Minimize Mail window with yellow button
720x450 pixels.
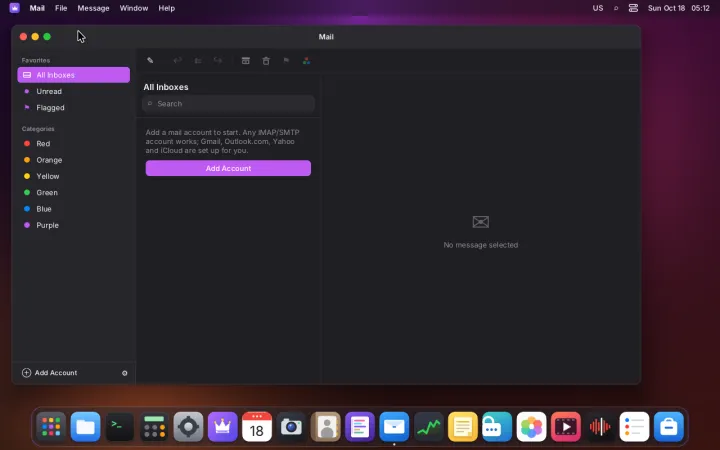pyautogui.click(x=35, y=37)
